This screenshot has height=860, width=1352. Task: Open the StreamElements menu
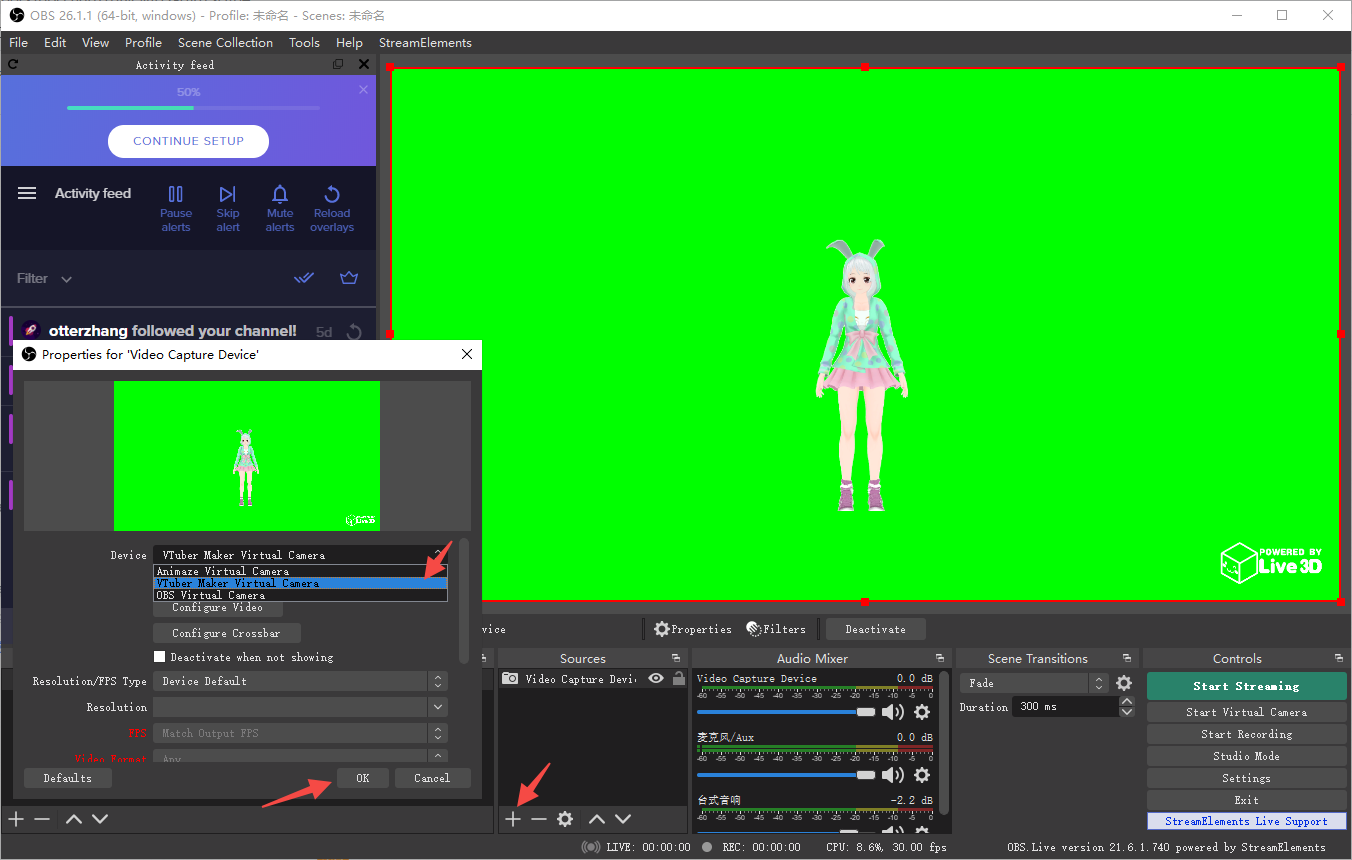pyautogui.click(x=425, y=43)
